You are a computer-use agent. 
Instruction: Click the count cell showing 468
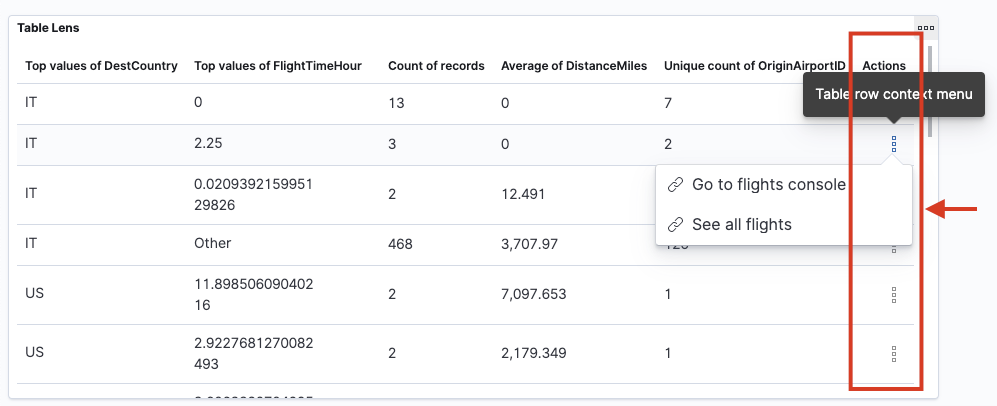pos(400,244)
